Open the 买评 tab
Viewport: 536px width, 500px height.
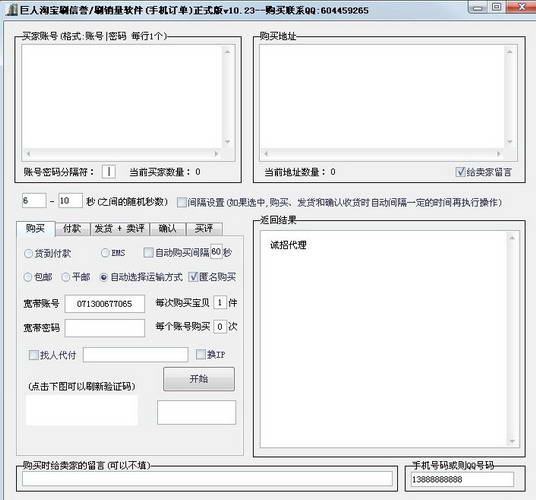[204, 229]
